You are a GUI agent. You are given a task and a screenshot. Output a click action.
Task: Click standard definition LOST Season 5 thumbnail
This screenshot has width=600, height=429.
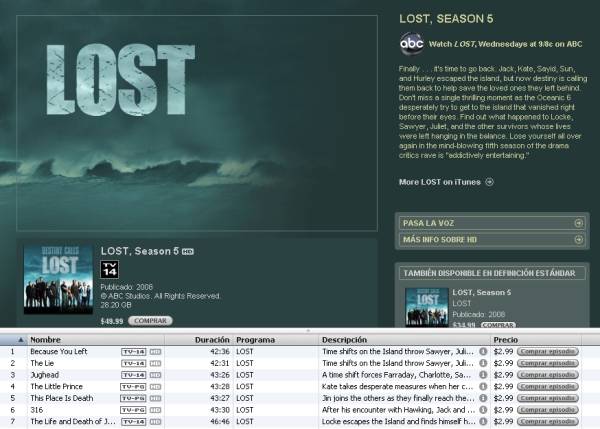coord(427,307)
